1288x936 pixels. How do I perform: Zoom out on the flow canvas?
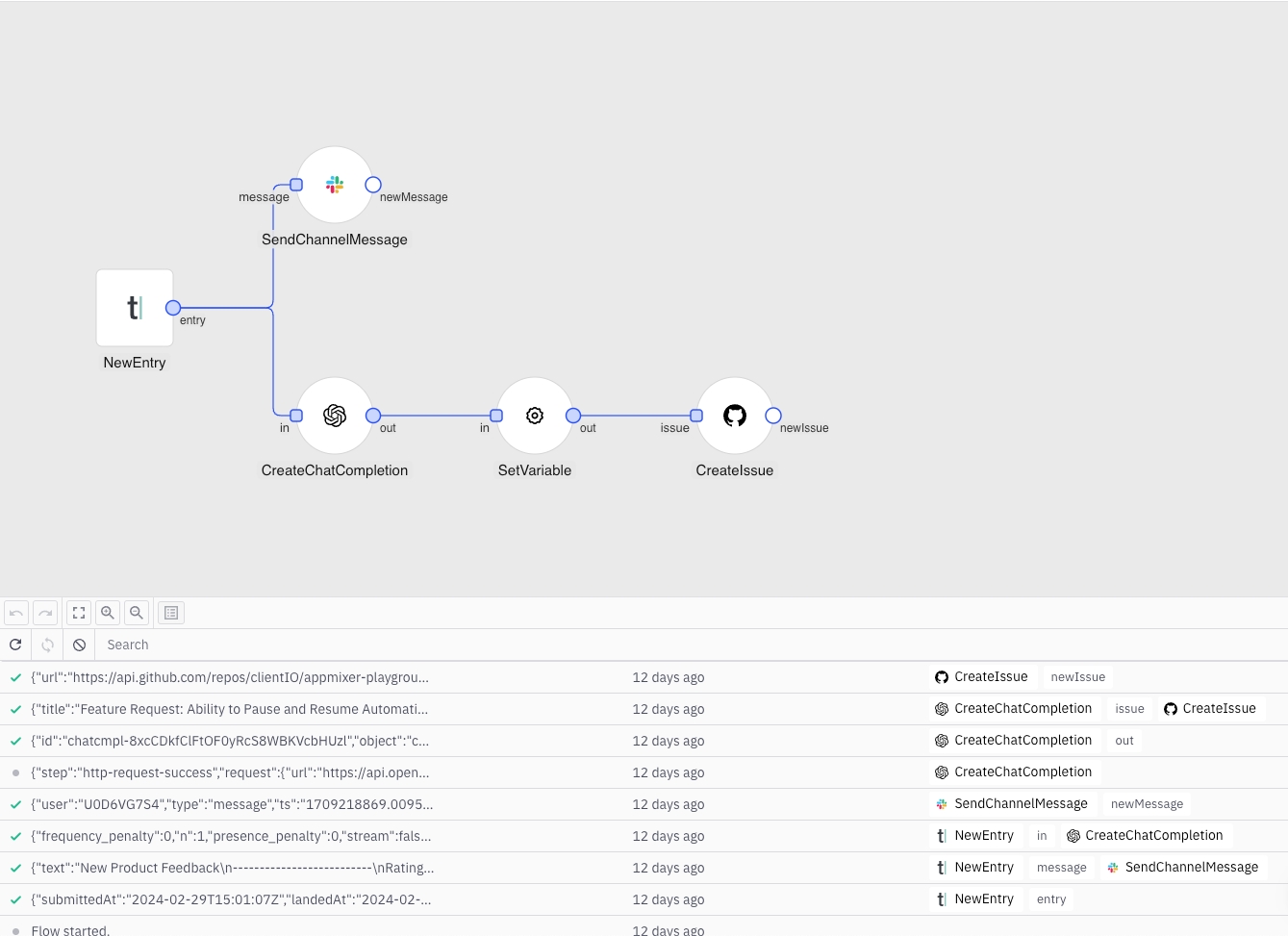click(x=137, y=613)
